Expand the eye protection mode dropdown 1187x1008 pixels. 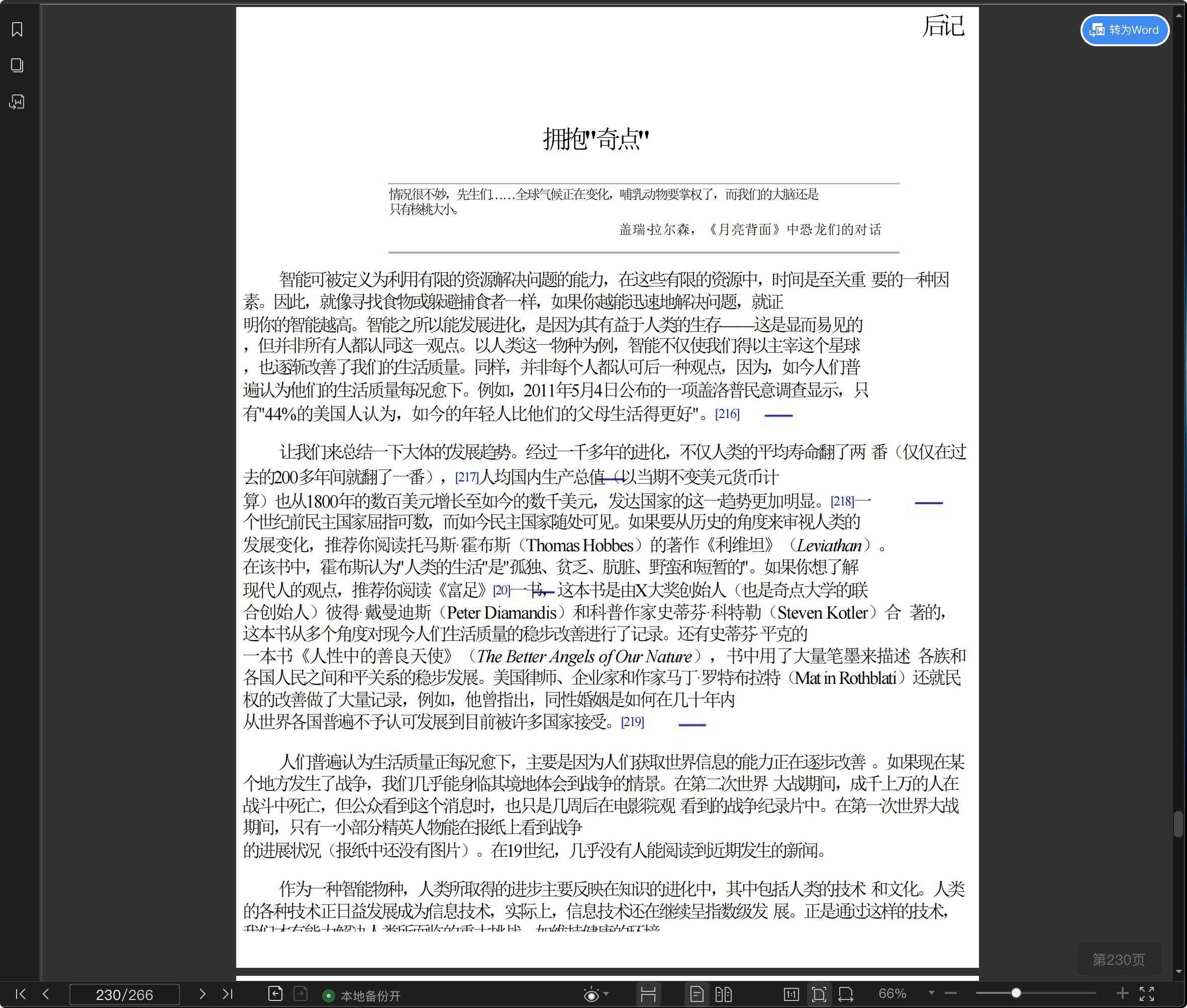[606, 994]
